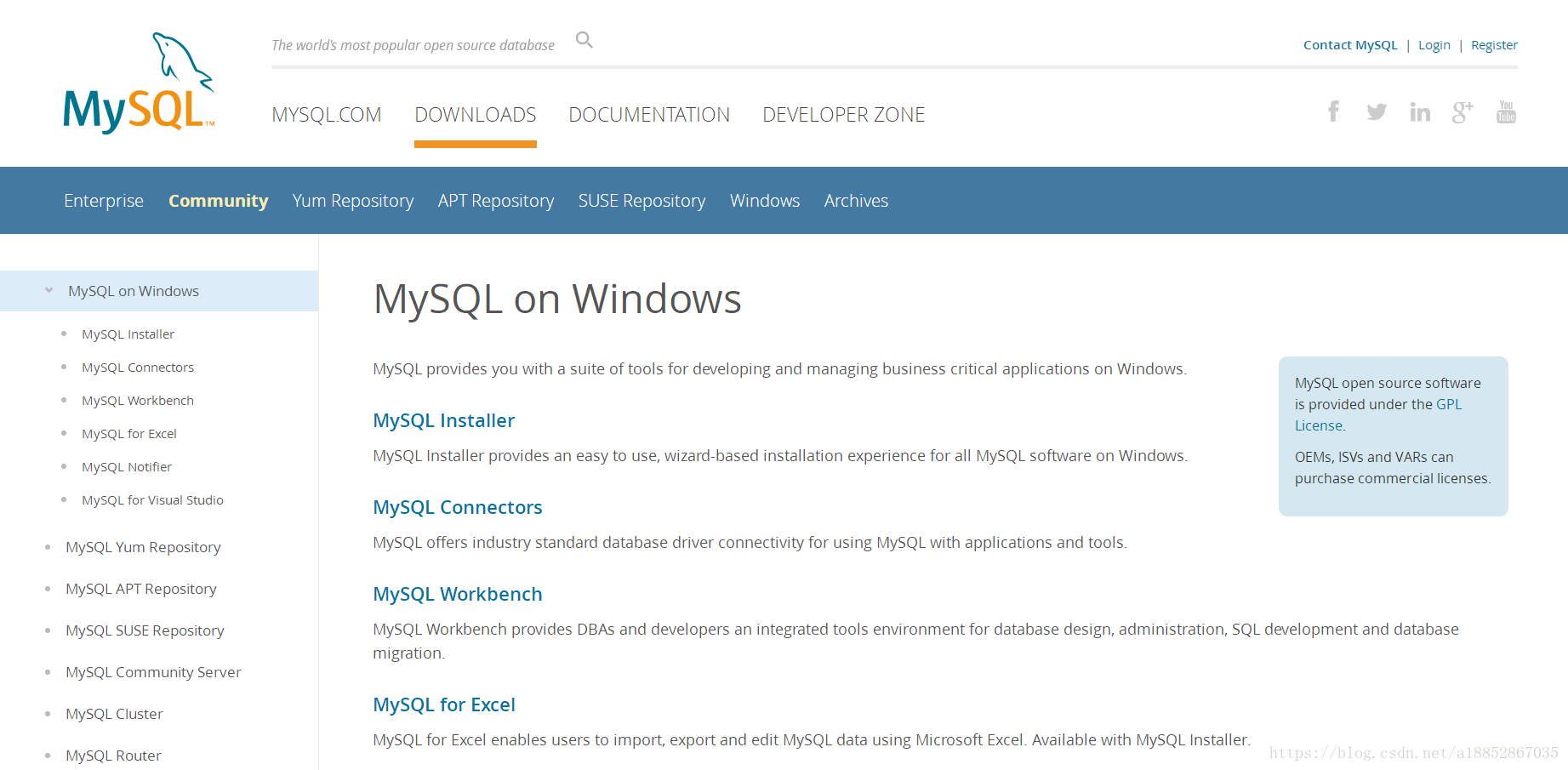1568x770 pixels.
Task: Select the DOWNLOADS navigation tab
Action: point(476,115)
